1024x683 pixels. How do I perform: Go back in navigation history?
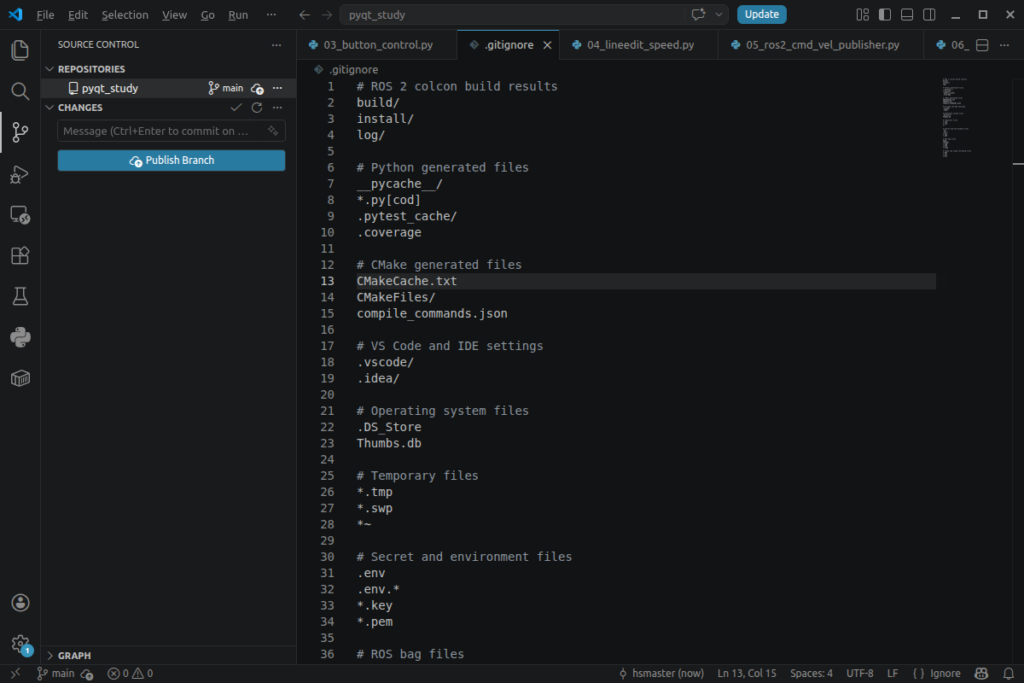[x=304, y=14]
